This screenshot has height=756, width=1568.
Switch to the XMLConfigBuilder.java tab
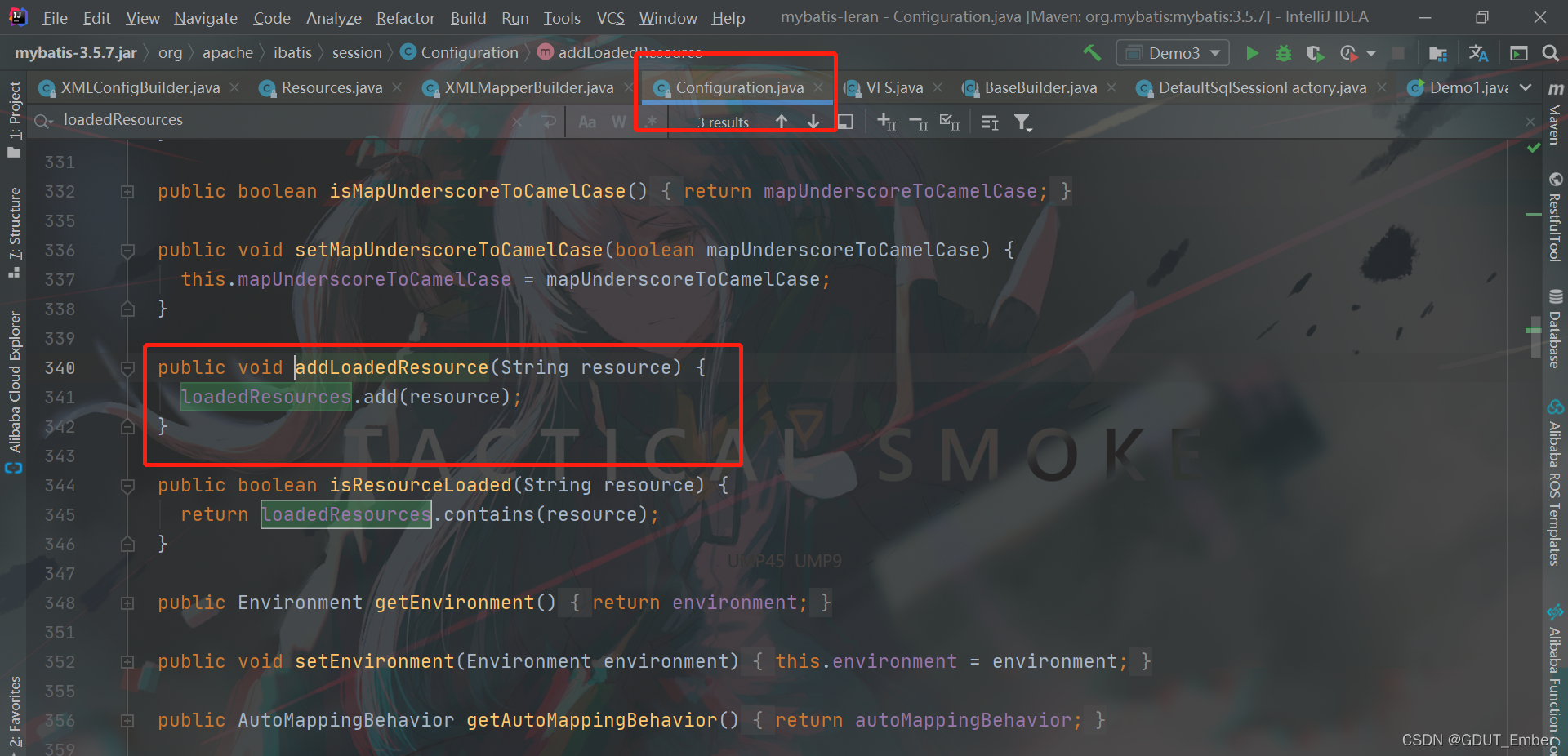140,87
